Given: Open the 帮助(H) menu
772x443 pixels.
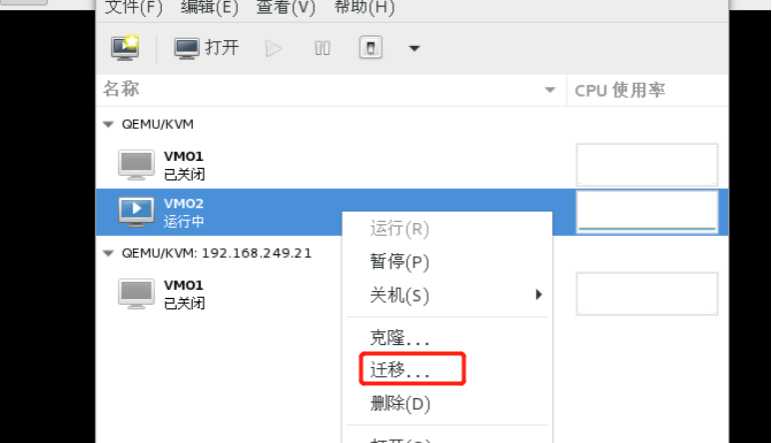Looking at the screenshot, I should (364, 7).
